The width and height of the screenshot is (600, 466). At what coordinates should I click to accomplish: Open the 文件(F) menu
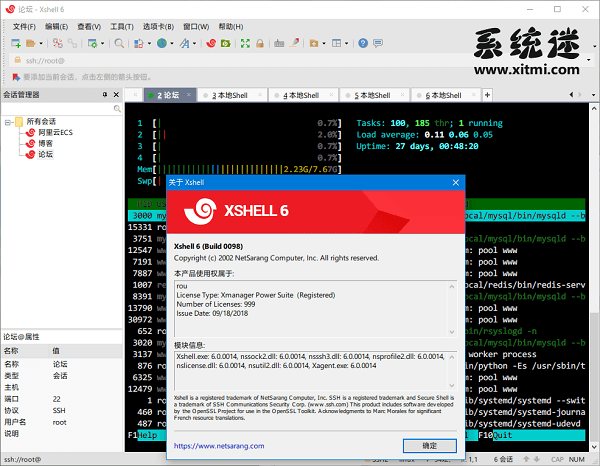tap(24, 26)
